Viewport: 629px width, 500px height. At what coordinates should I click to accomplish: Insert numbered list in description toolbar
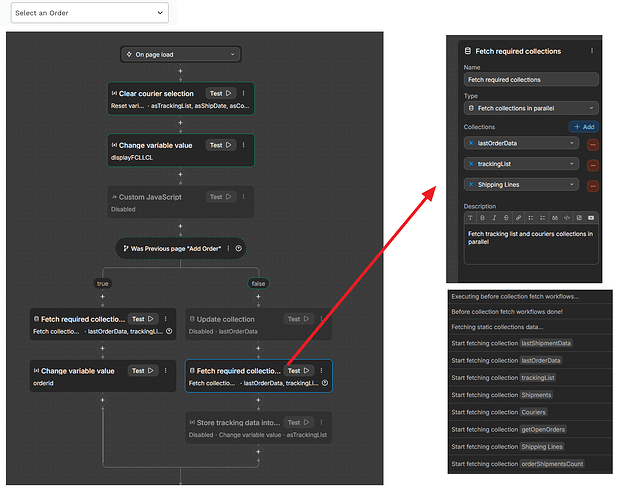543,218
